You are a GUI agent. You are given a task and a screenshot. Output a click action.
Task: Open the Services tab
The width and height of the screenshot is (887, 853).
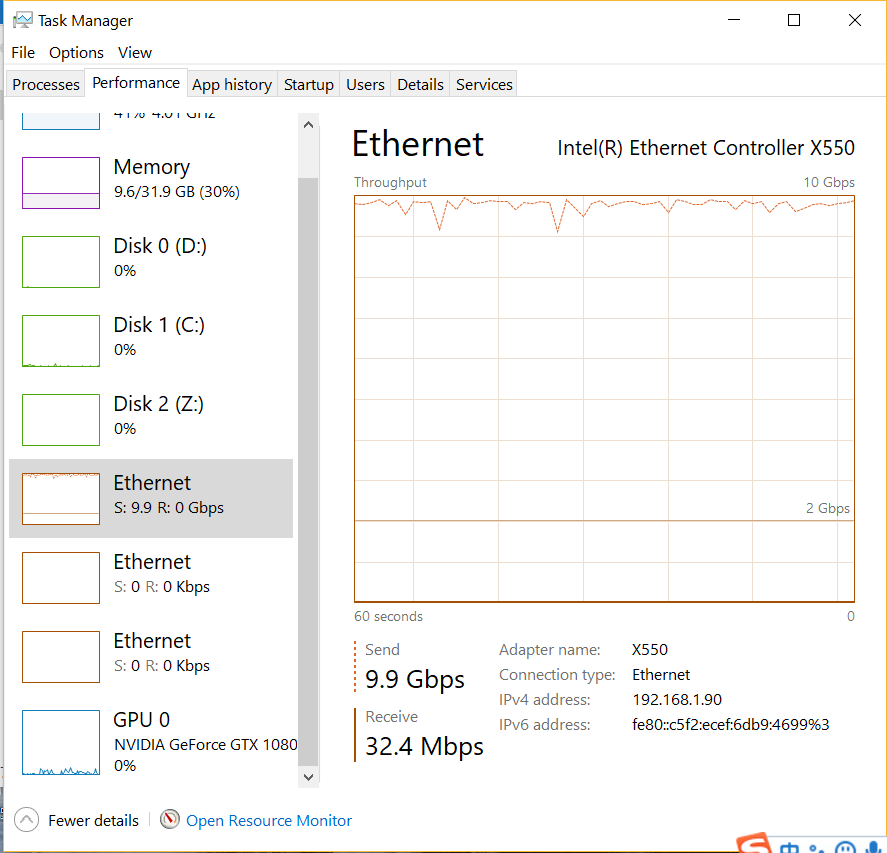[x=484, y=84]
